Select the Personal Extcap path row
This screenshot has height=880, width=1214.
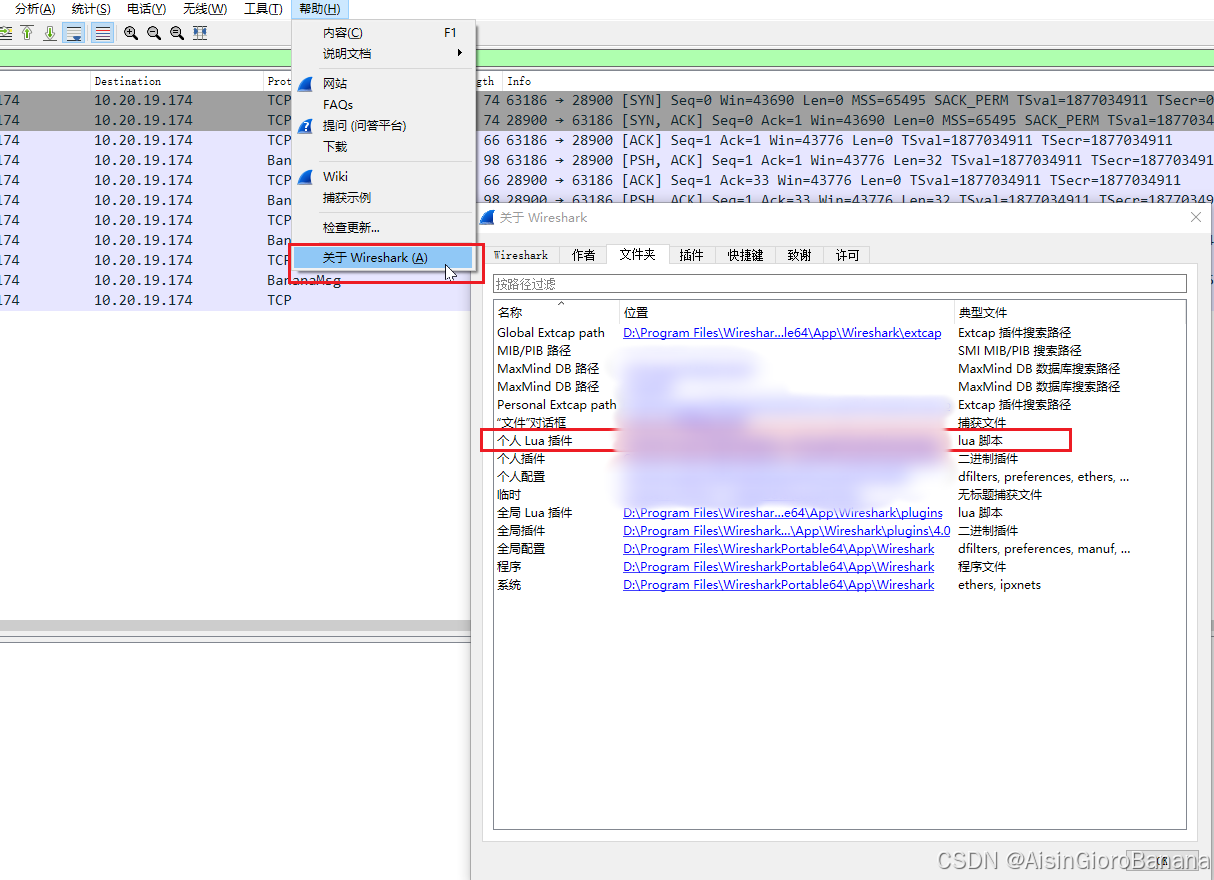840,405
